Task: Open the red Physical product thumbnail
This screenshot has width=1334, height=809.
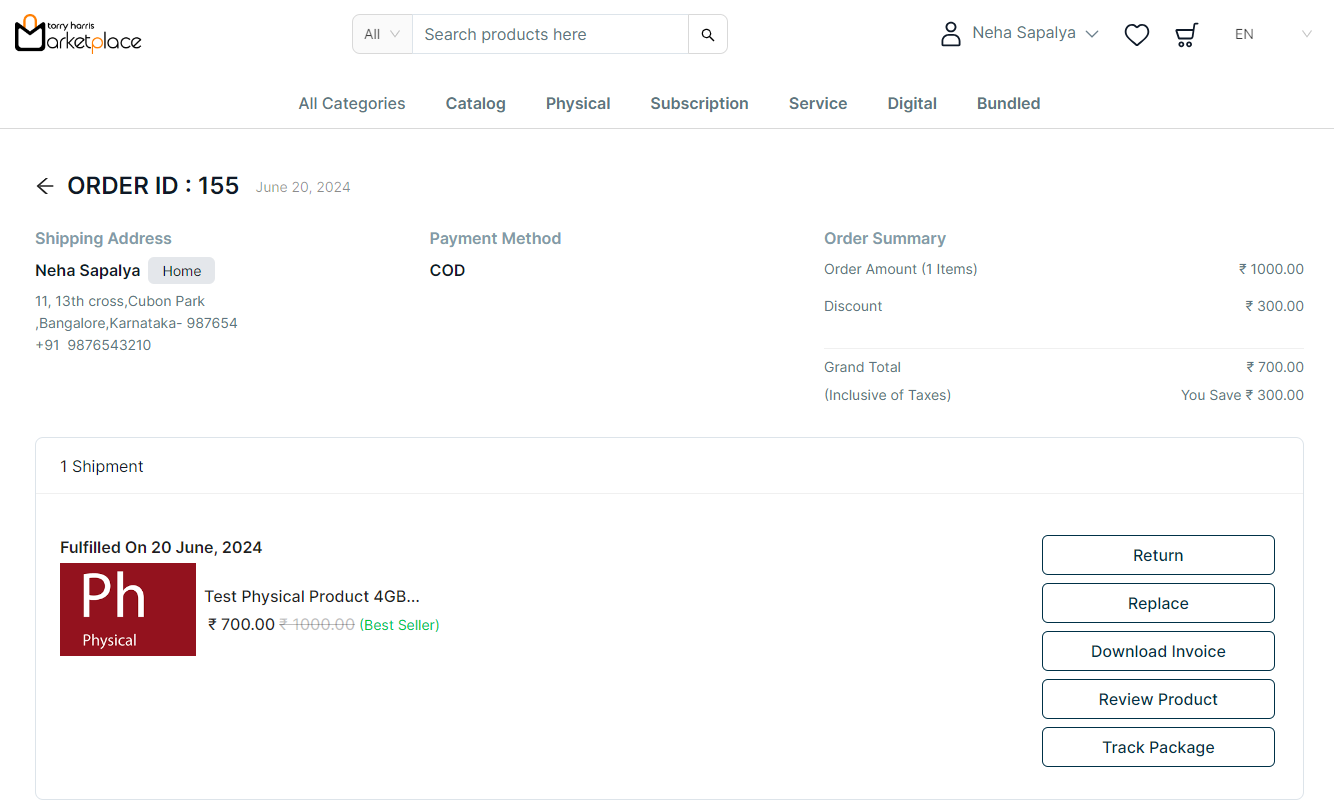Action: point(128,609)
